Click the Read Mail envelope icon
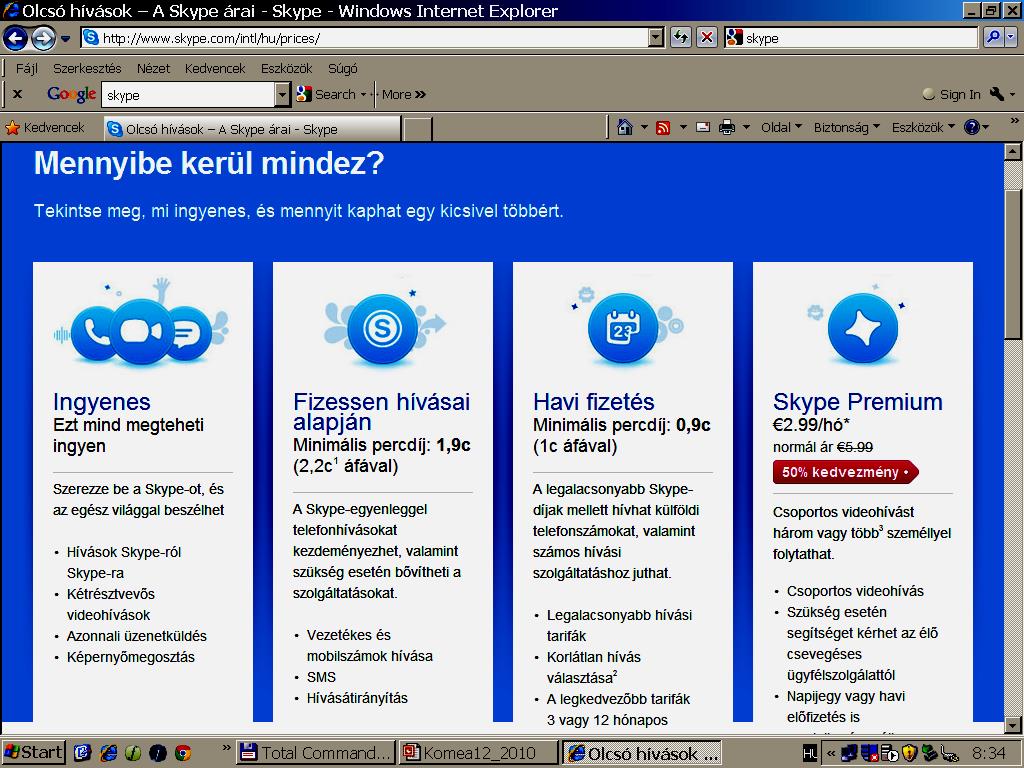 point(703,127)
